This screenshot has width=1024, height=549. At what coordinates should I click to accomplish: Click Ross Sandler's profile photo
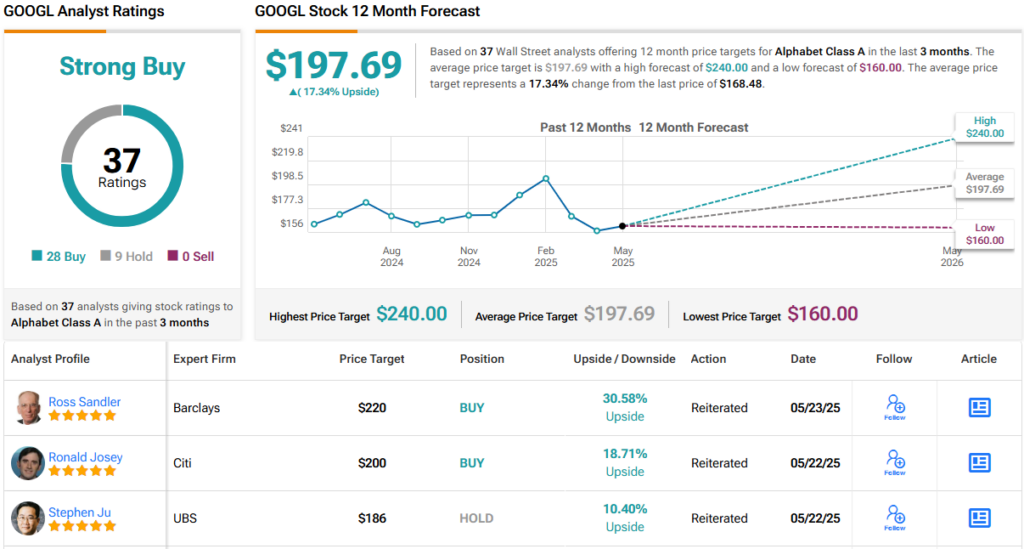tap(27, 408)
